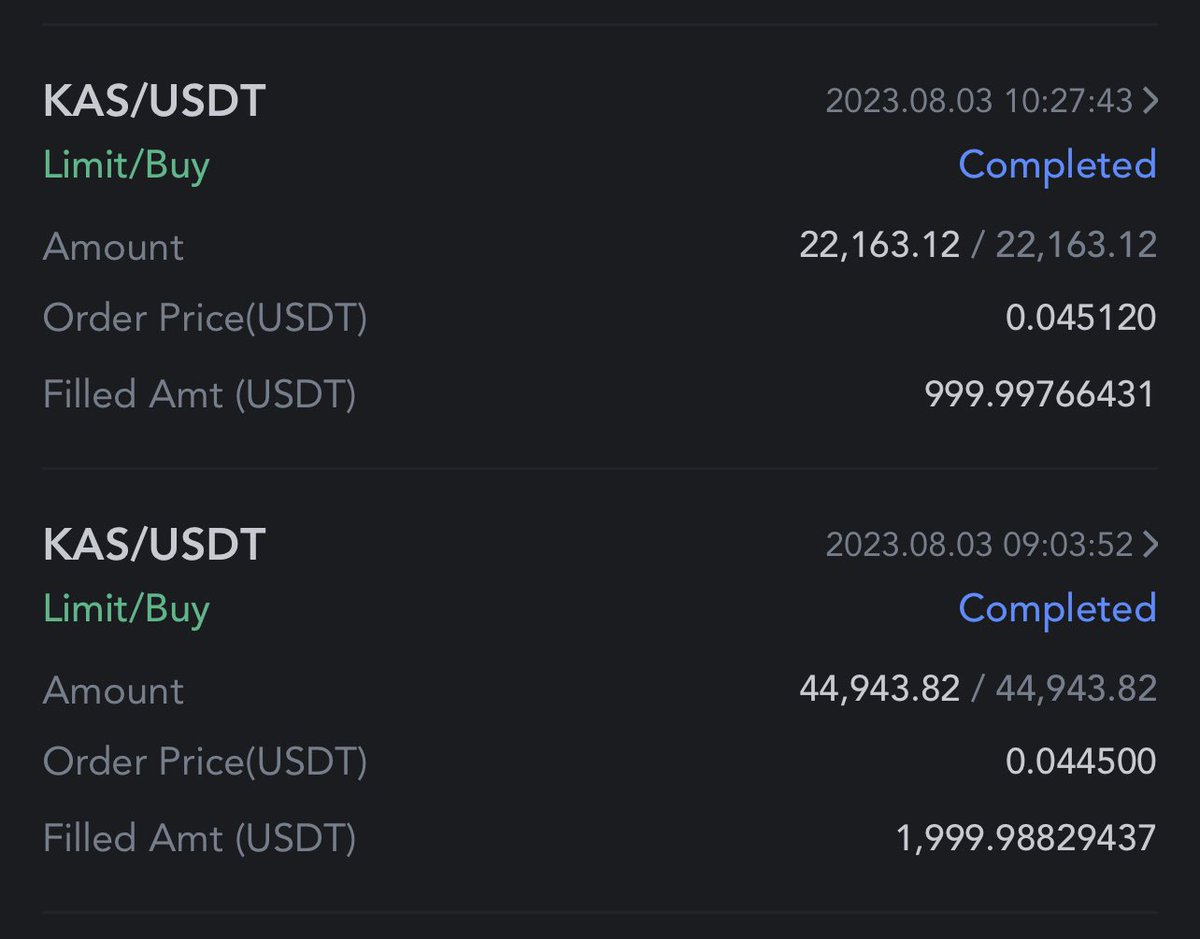Click the Amount label in the 09:03:52 order

(113, 691)
